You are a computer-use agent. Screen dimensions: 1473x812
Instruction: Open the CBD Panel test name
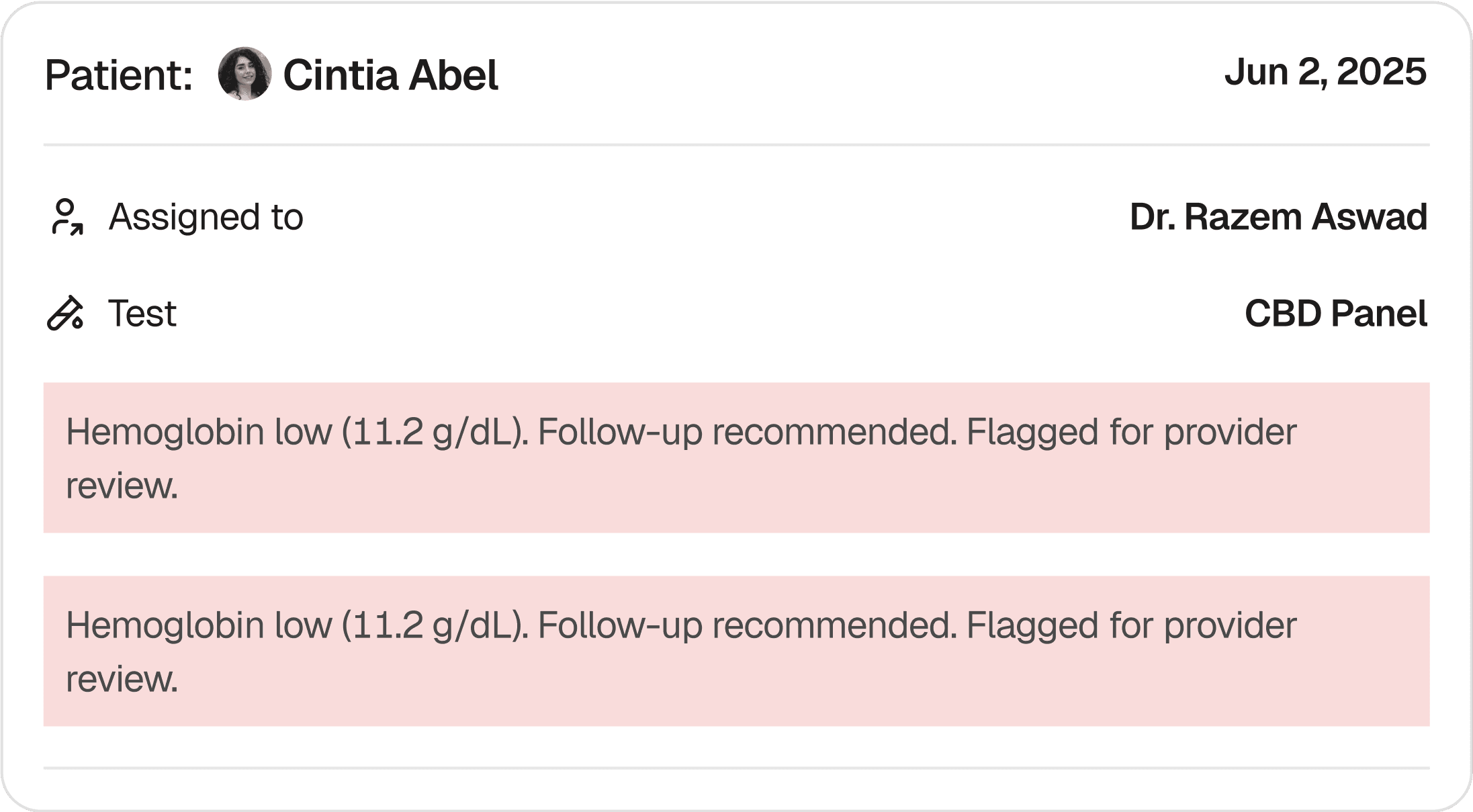click(1335, 314)
